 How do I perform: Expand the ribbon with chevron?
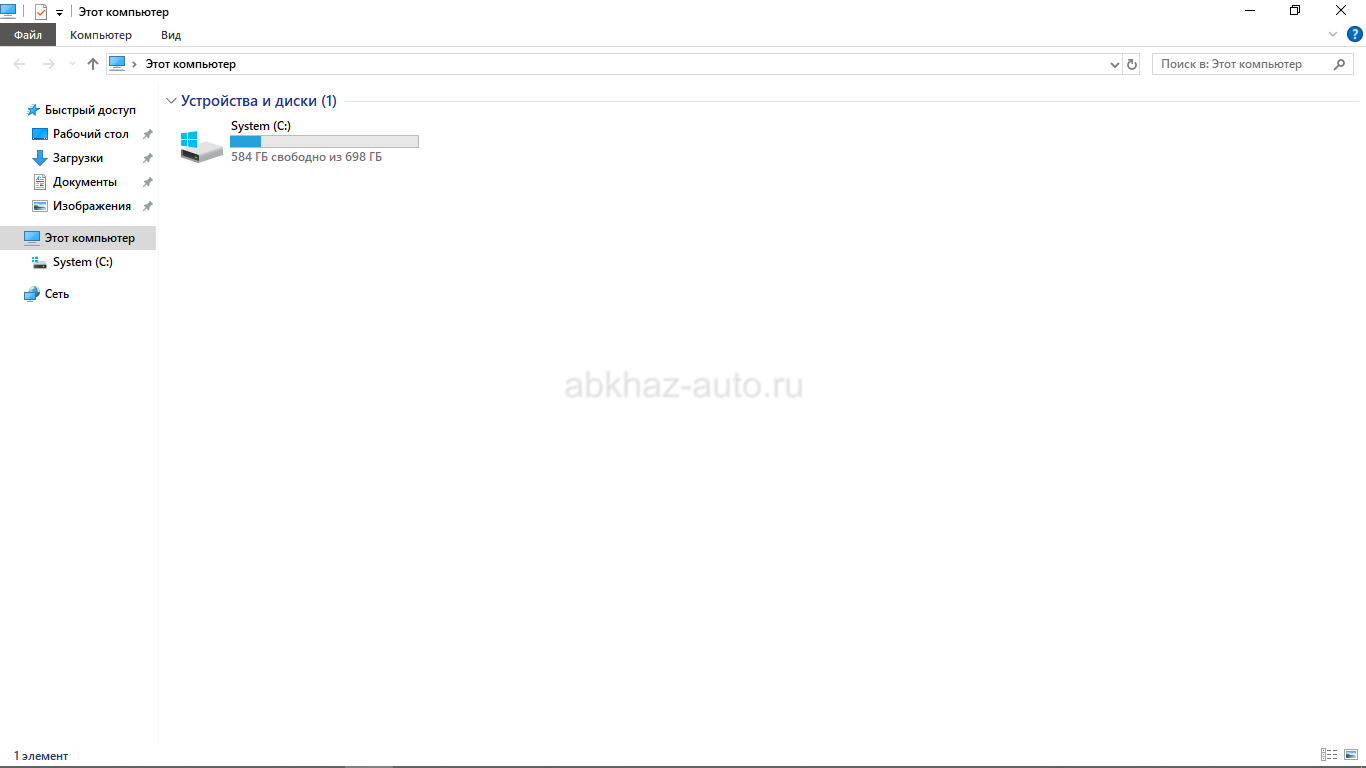[x=1332, y=35]
